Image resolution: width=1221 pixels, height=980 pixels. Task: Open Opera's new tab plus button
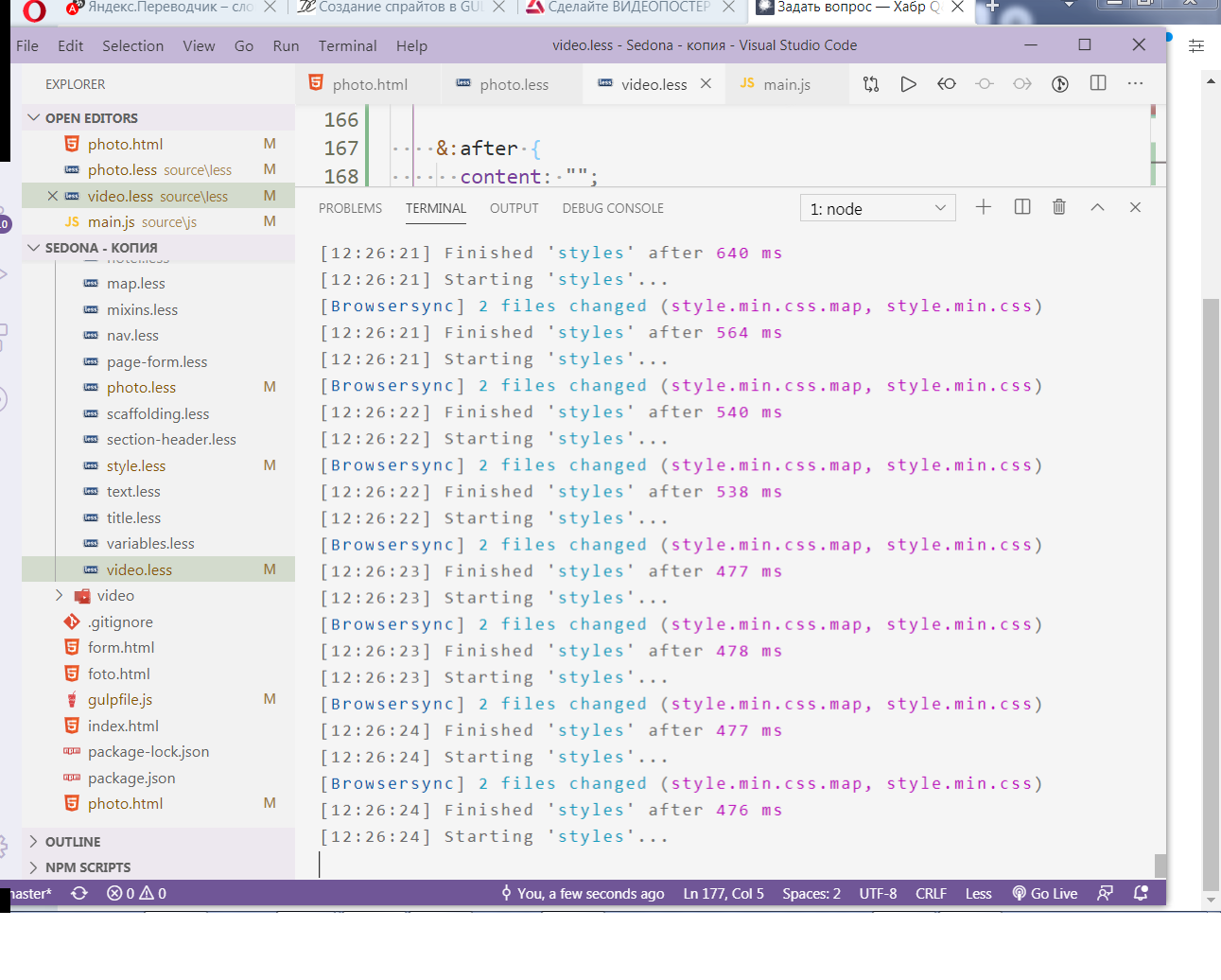click(x=992, y=7)
